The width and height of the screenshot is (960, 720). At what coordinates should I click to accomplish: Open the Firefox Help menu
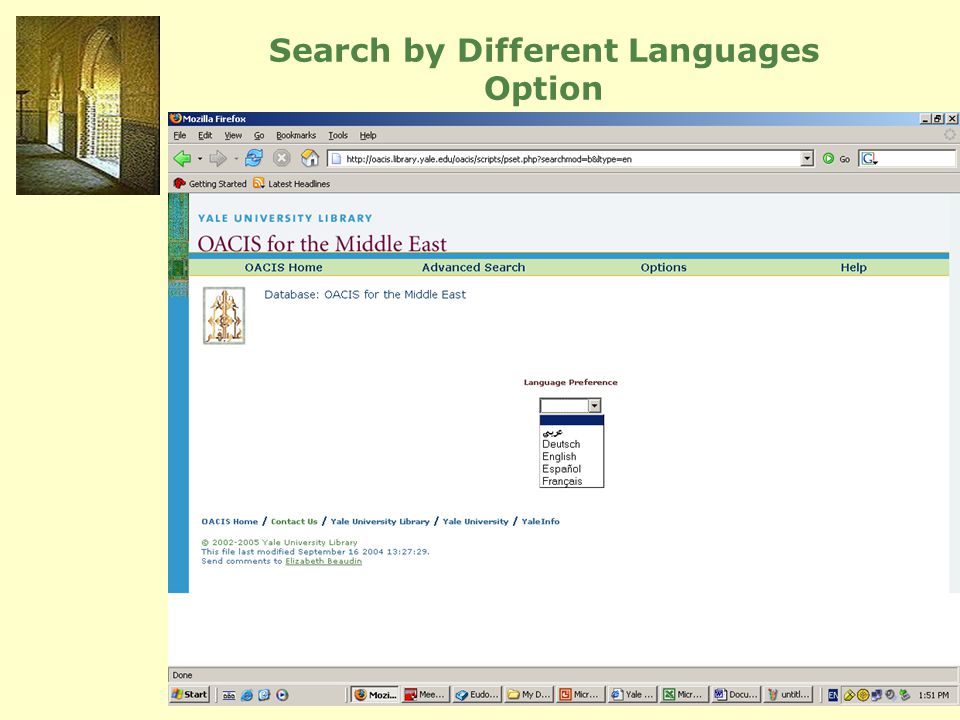click(367, 135)
